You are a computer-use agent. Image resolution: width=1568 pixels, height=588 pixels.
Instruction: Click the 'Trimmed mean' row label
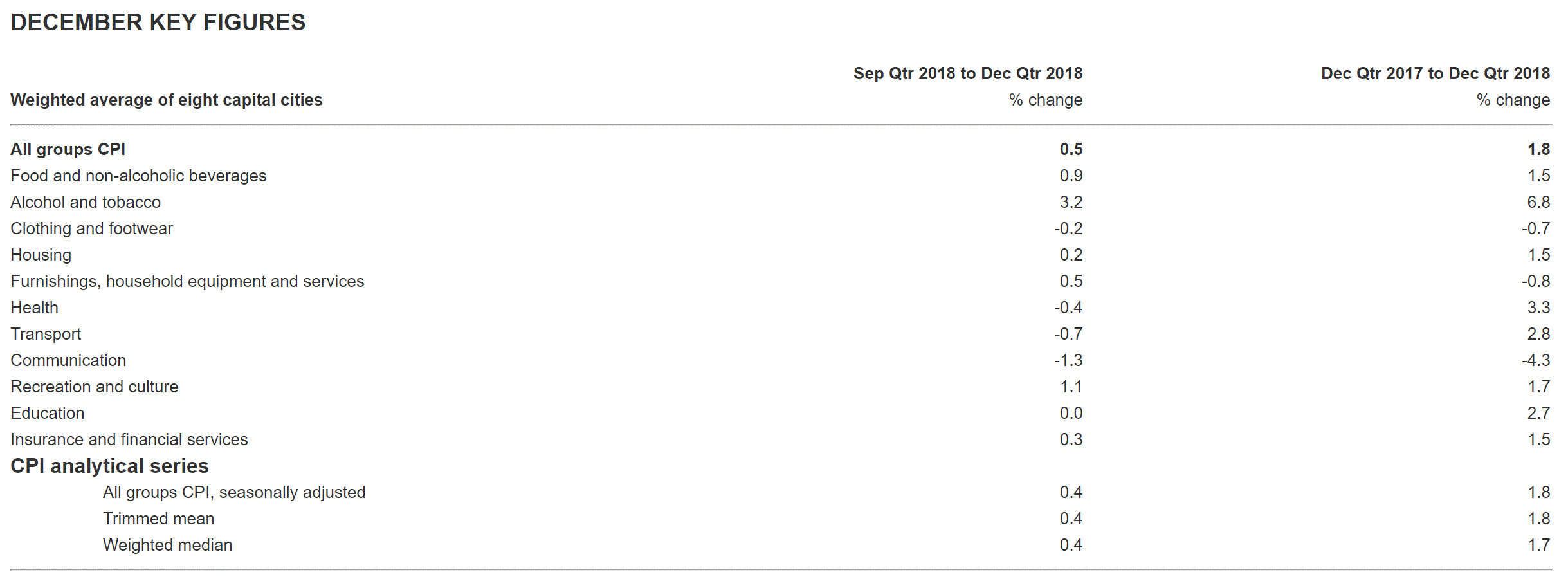click(158, 519)
